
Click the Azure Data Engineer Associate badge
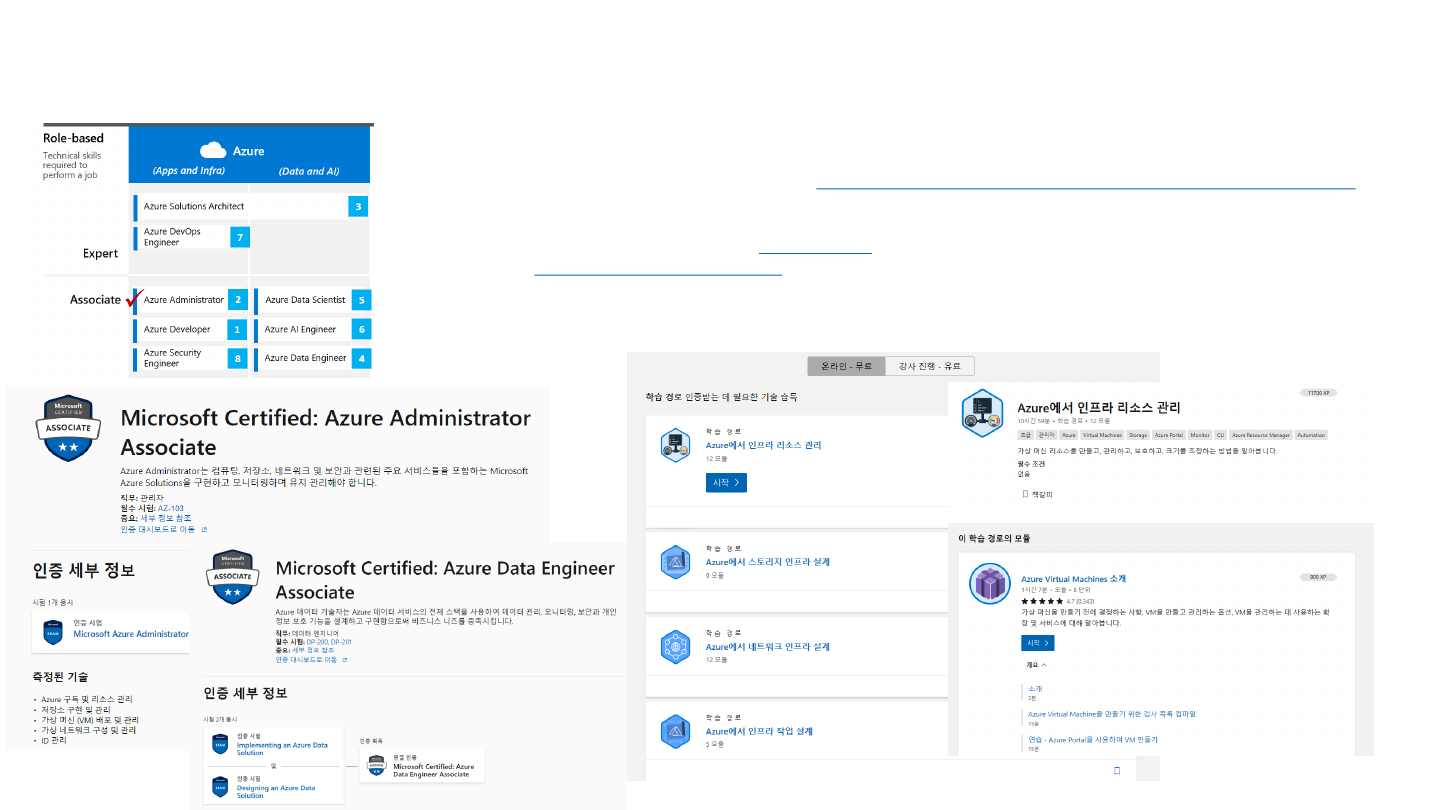point(232,575)
